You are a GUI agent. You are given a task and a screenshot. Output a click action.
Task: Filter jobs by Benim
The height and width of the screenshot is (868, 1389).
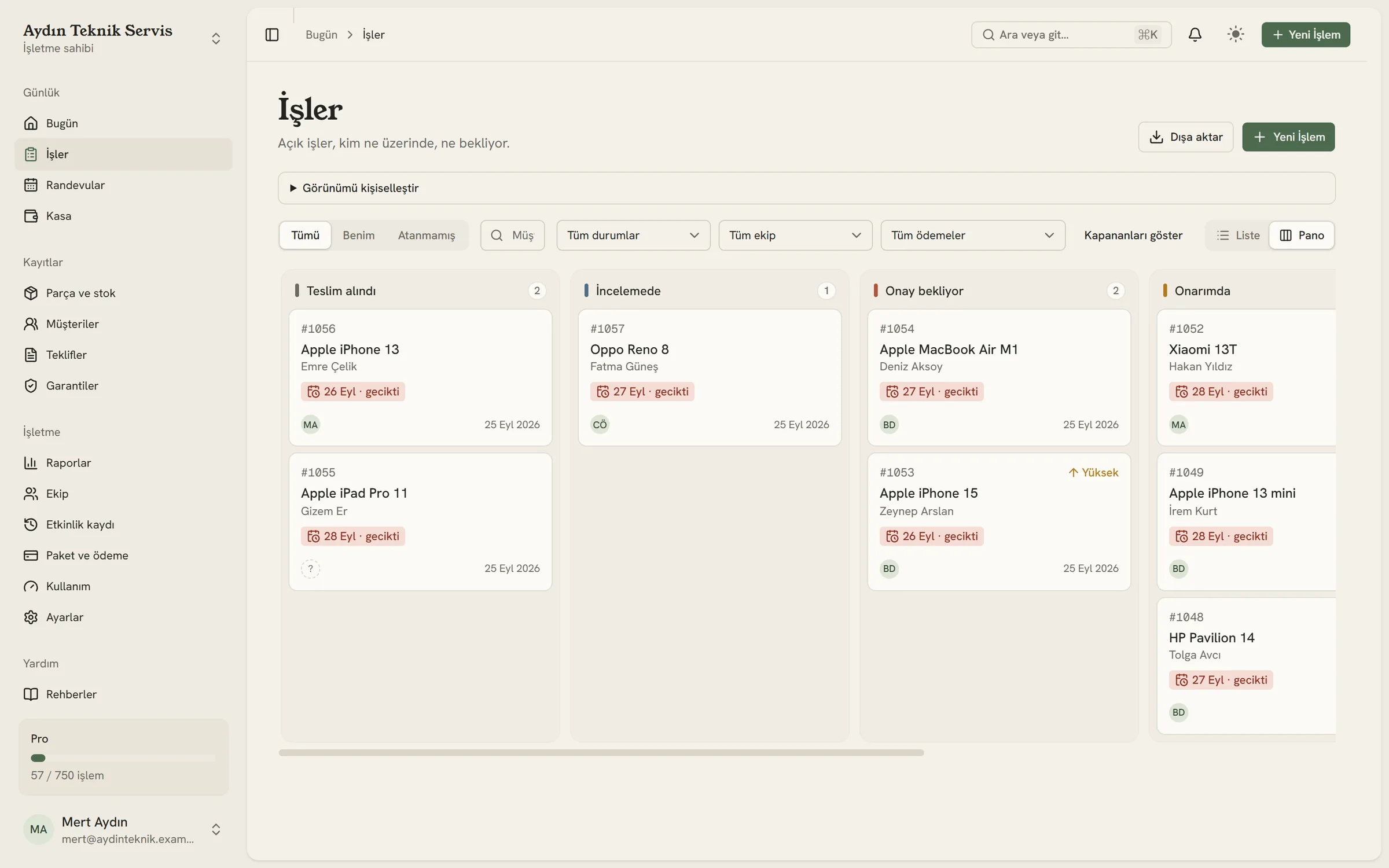click(x=358, y=236)
